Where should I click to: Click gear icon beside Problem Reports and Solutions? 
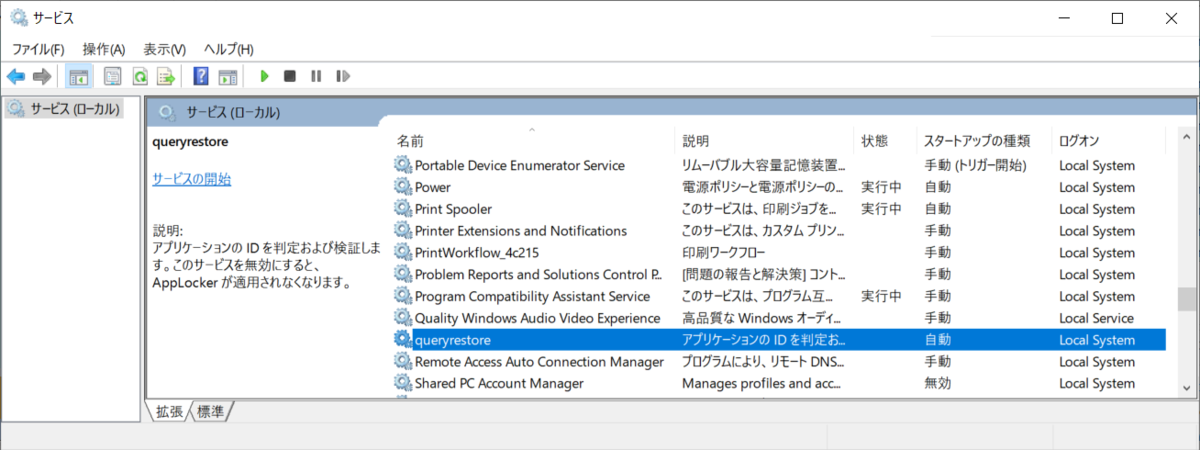pyautogui.click(x=403, y=274)
